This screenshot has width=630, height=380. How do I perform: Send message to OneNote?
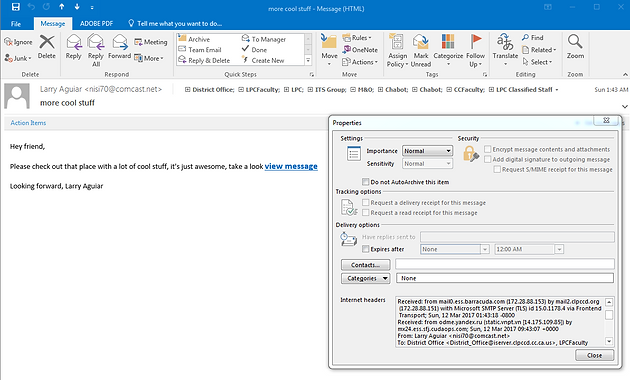[x=360, y=50]
